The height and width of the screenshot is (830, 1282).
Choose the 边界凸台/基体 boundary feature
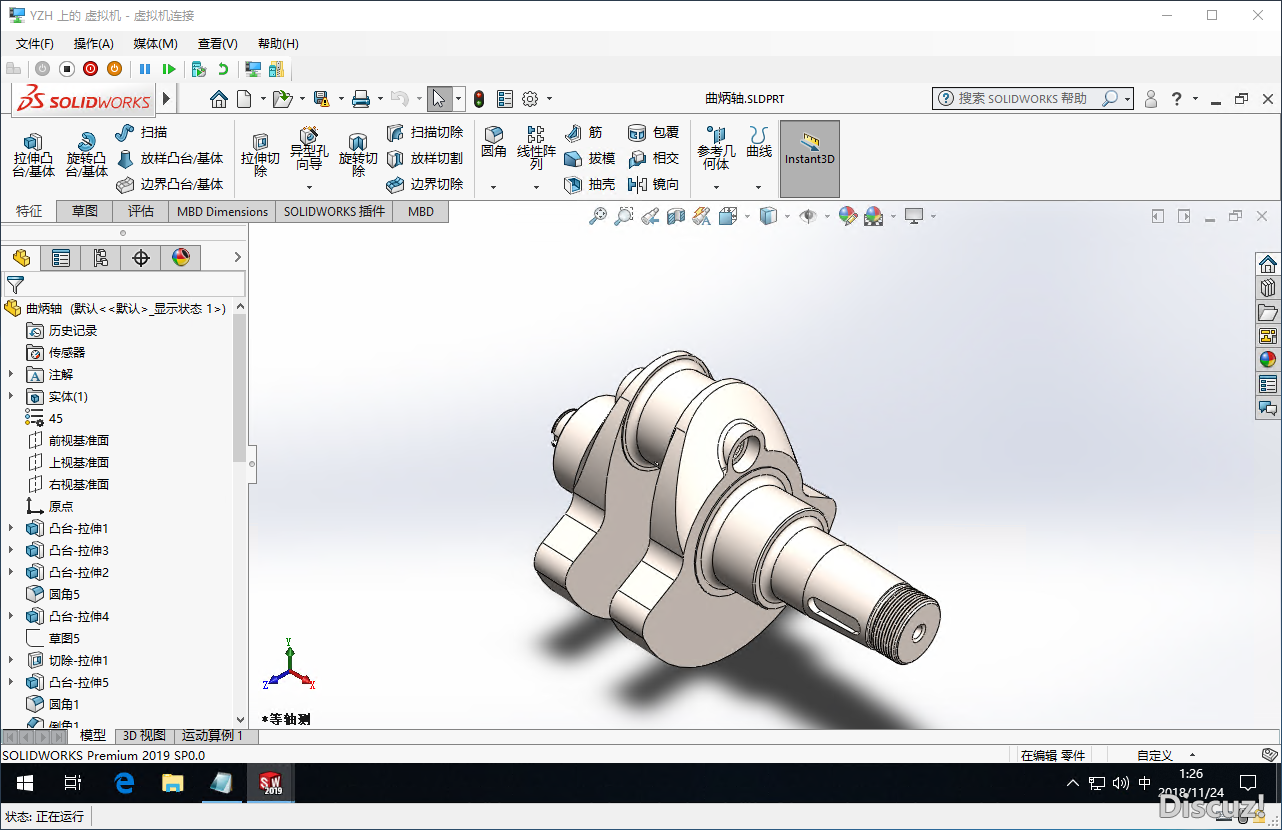coord(169,184)
